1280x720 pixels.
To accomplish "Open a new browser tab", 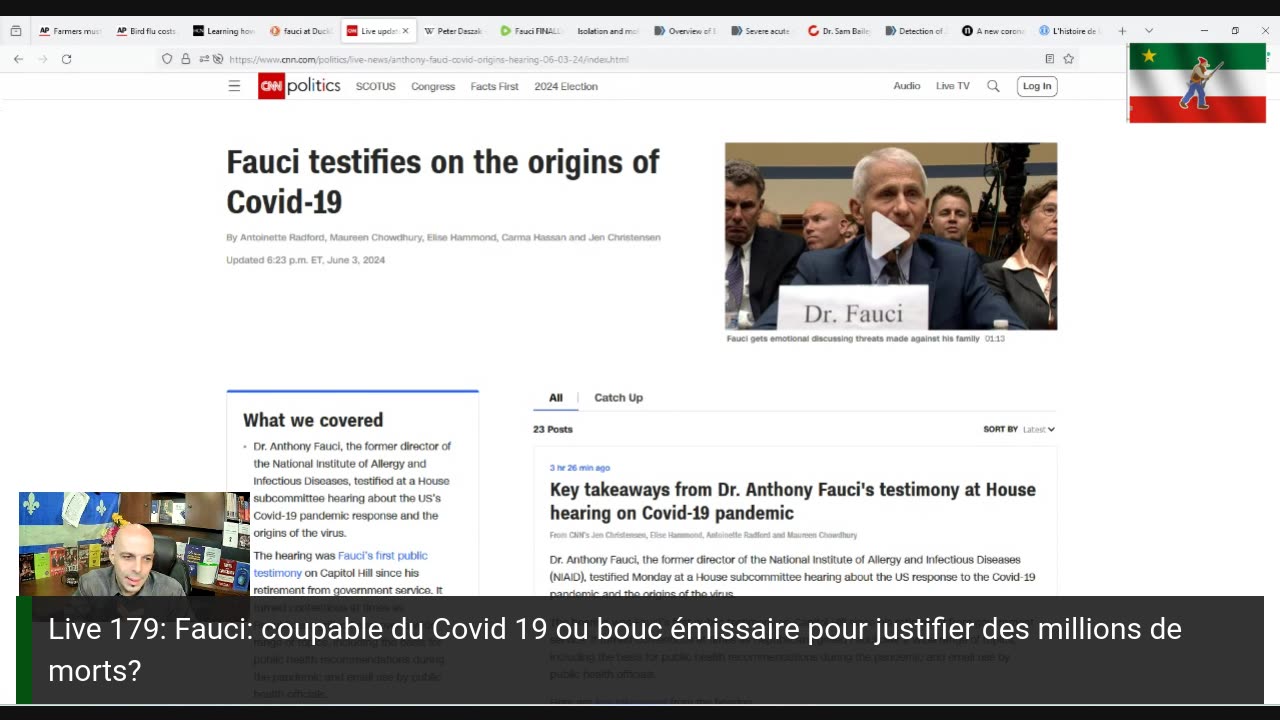I will pos(1122,31).
